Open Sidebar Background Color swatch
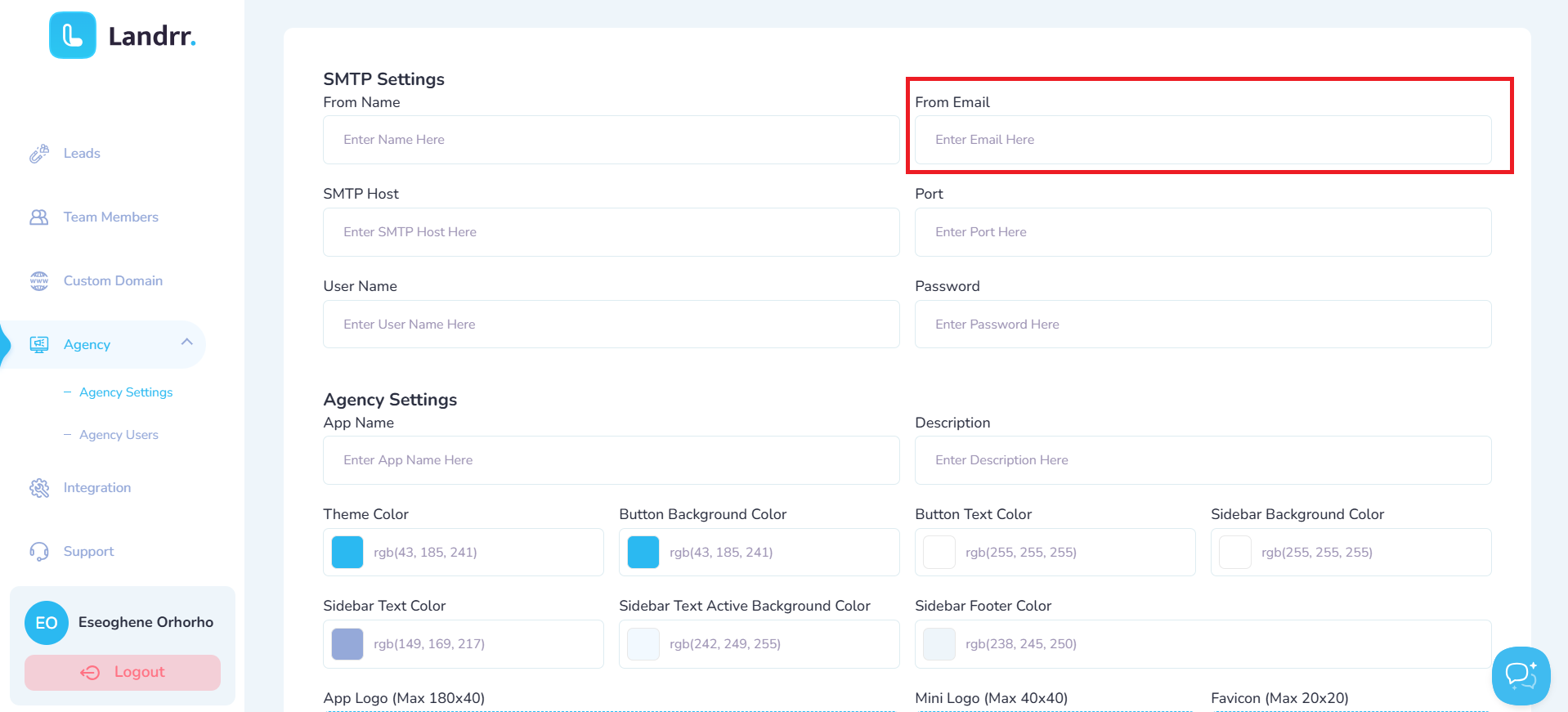 pyautogui.click(x=1235, y=553)
